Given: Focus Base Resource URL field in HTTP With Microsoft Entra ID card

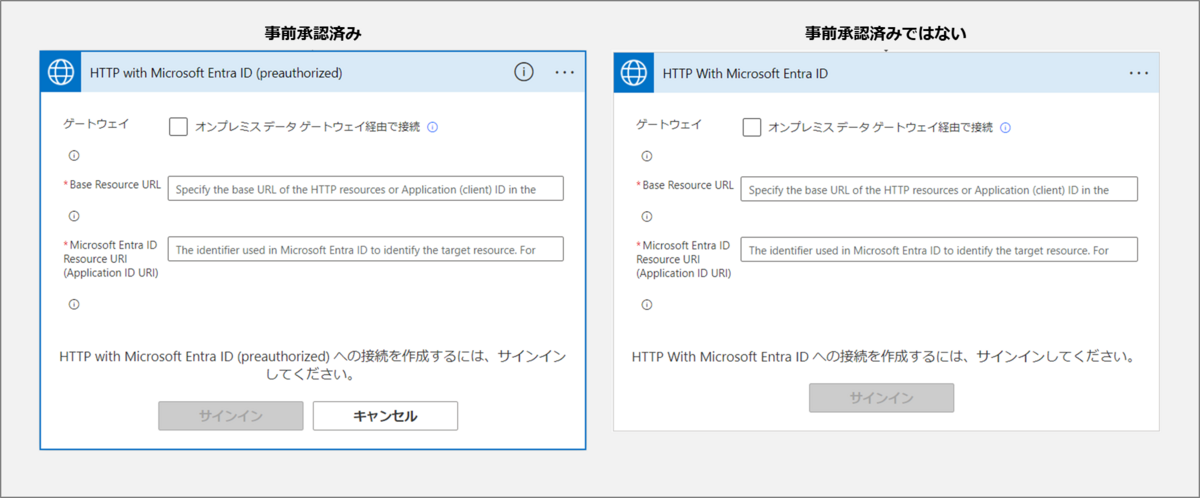Looking at the screenshot, I should [x=939, y=189].
